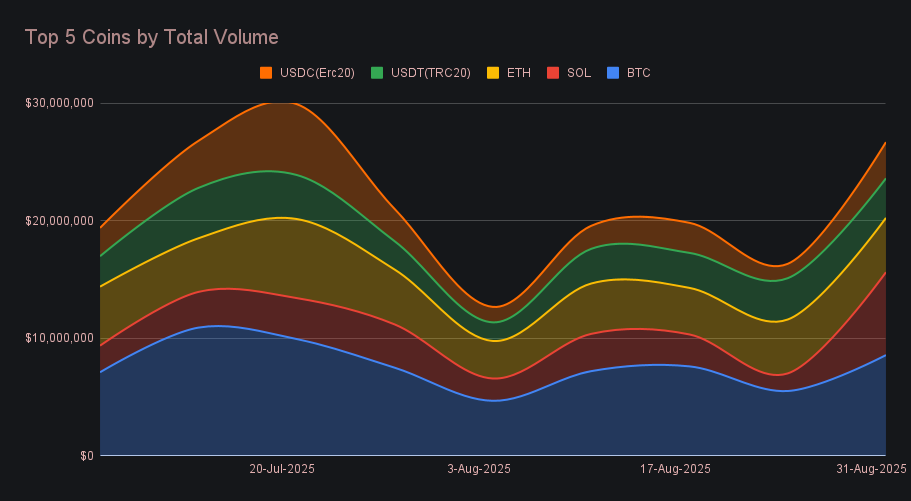Screen dimensions: 911x501
Task: Click the green USDT(TRC20) legend swatch
Action: coord(377,73)
